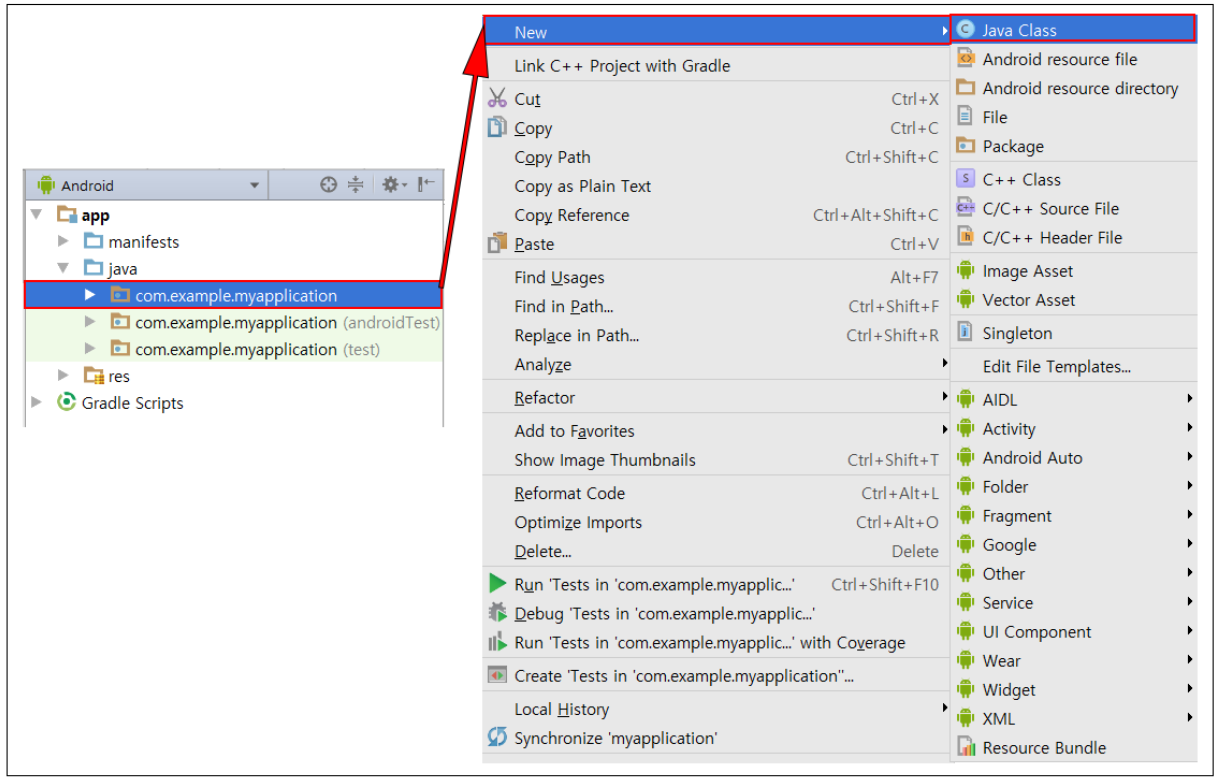Click the Android resource file icon

coord(965,59)
